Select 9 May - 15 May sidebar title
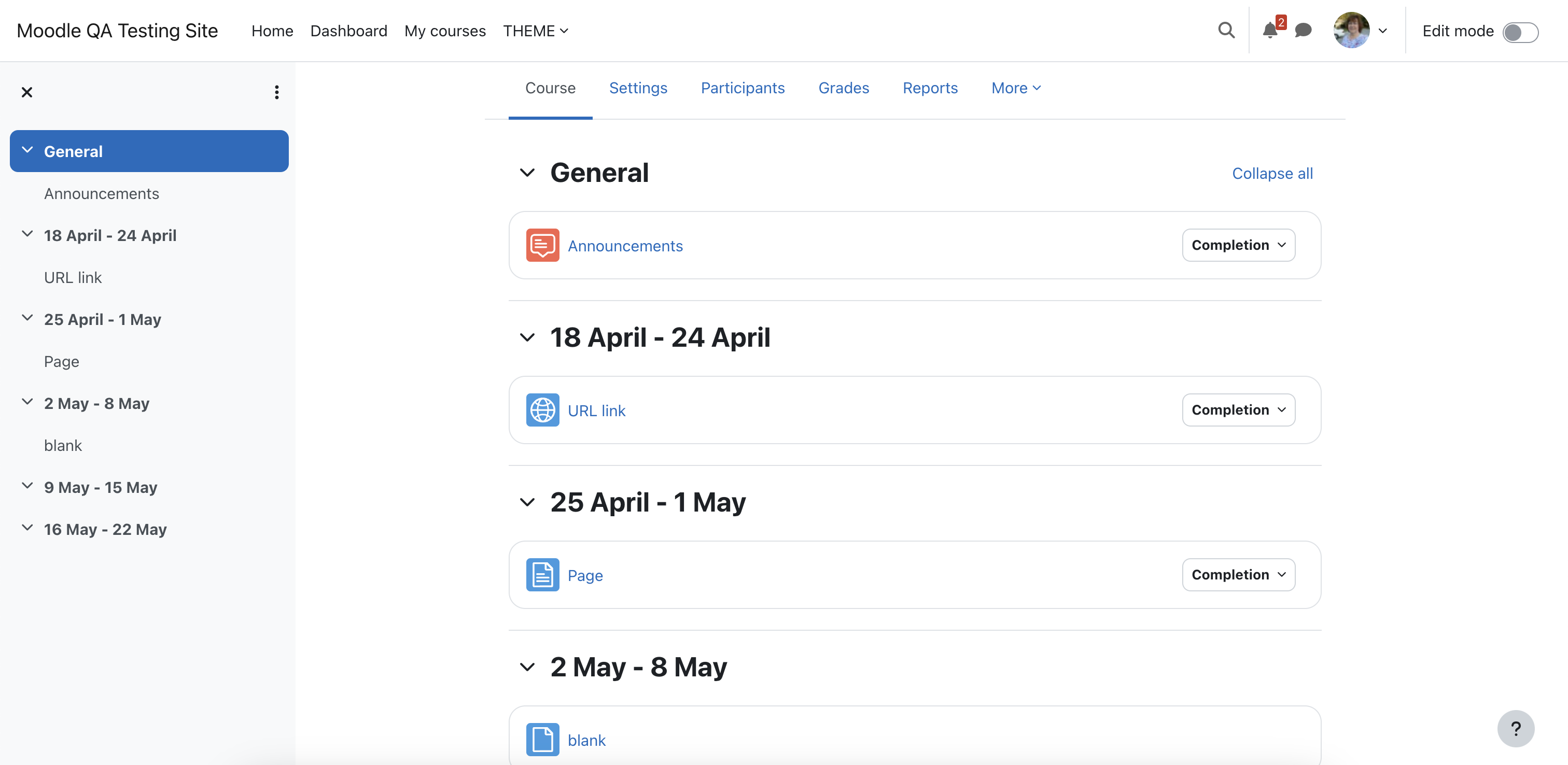 pos(101,488)
